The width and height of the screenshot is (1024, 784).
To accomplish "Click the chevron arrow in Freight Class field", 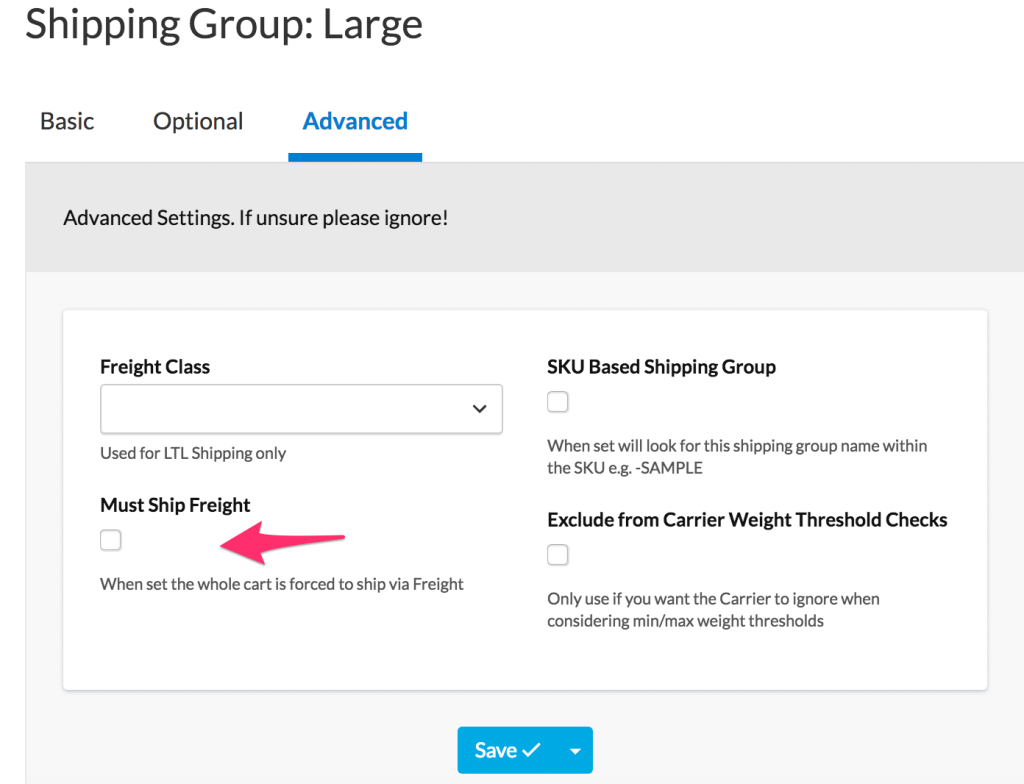I will [x=479, y=408].
